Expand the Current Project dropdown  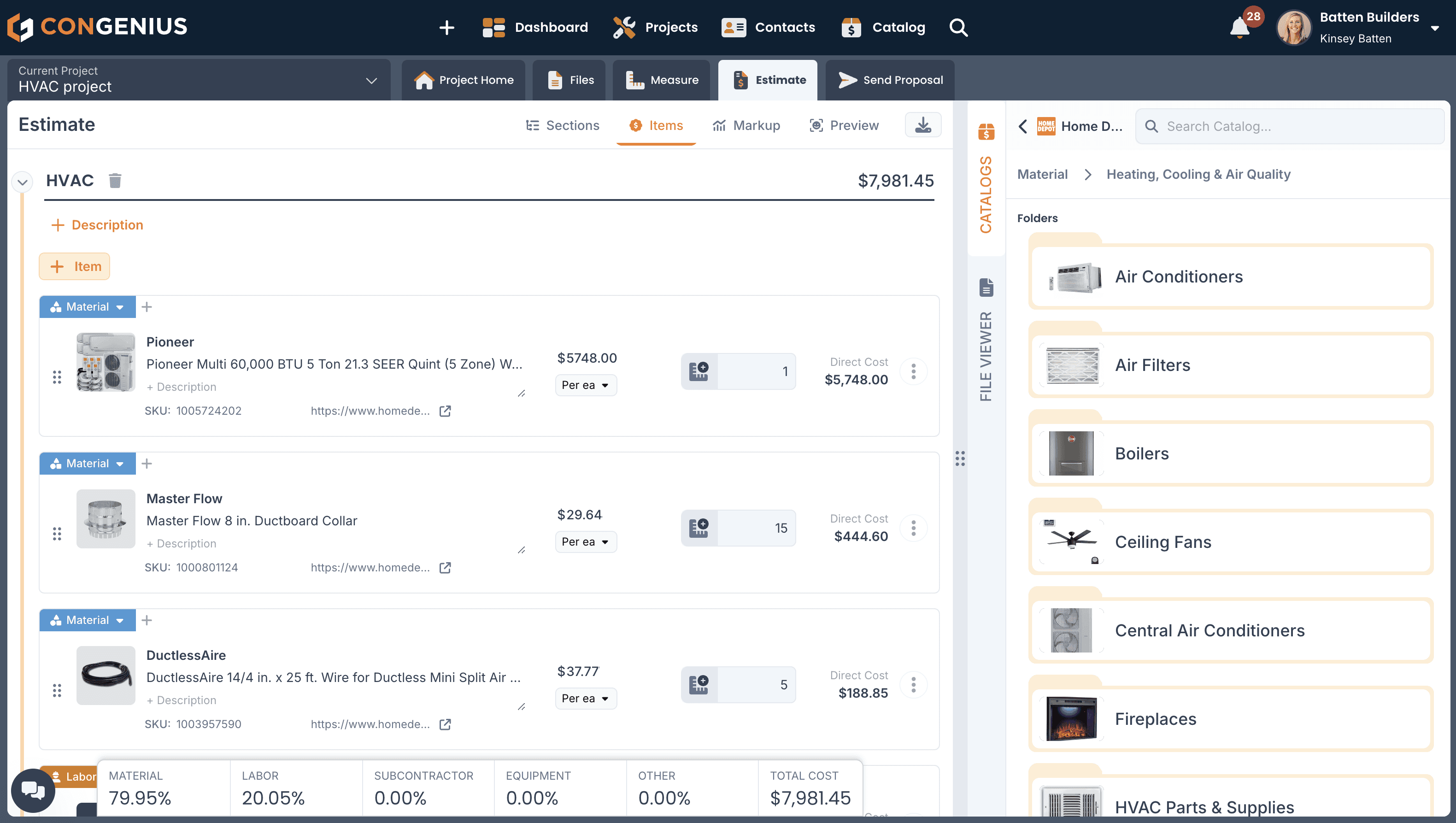tap(199, 80)
